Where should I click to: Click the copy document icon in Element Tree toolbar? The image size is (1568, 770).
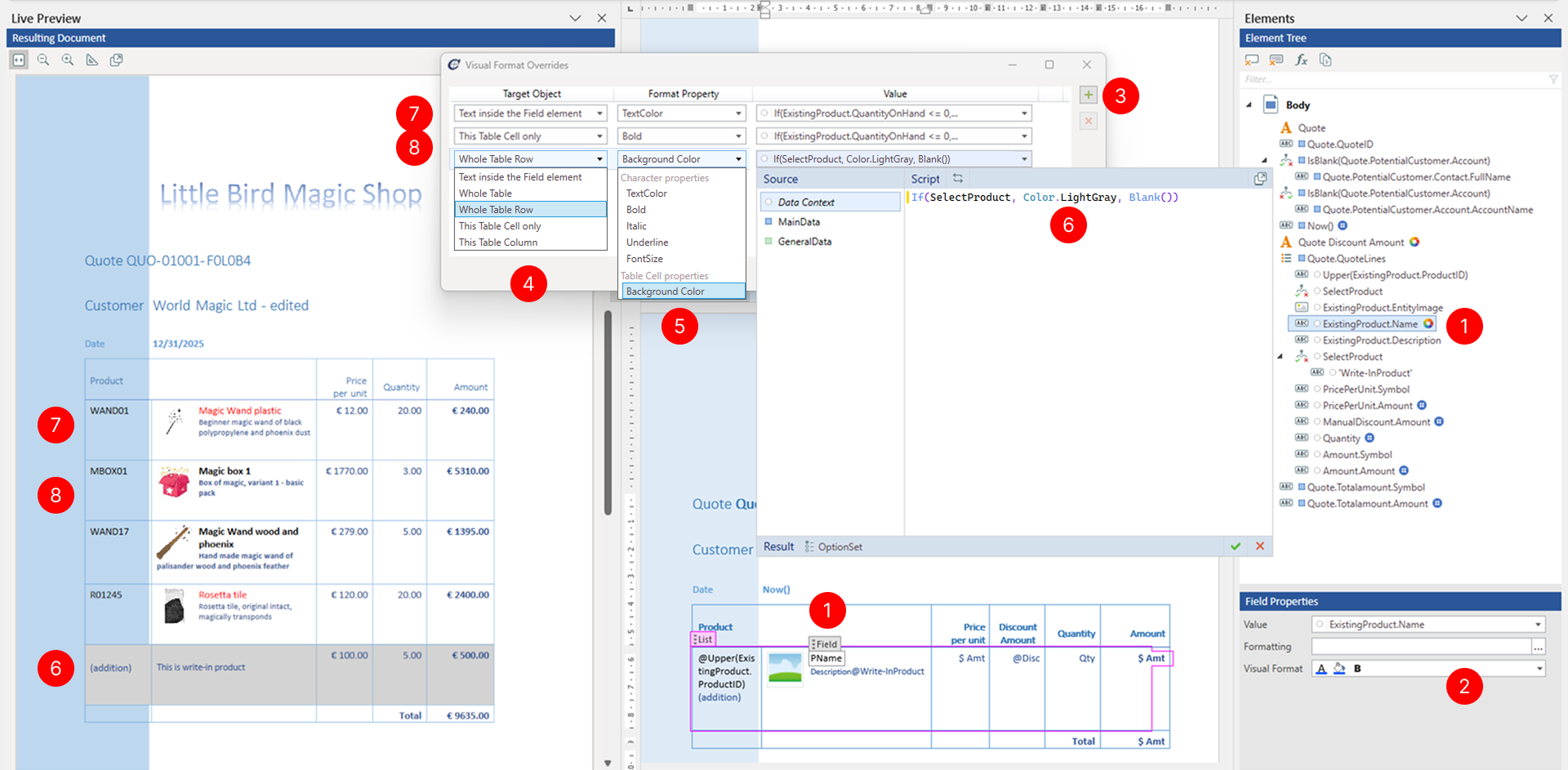[1325, 60]
